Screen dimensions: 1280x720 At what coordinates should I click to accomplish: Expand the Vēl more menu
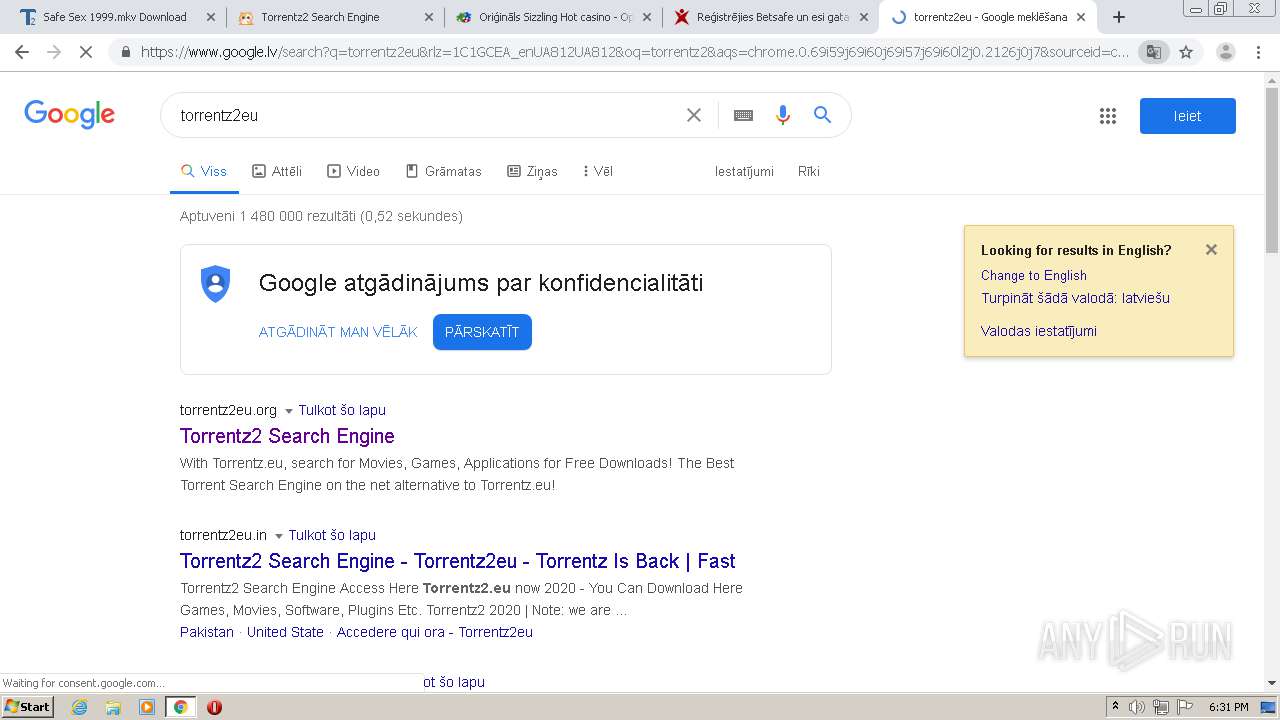pos(598,171)
